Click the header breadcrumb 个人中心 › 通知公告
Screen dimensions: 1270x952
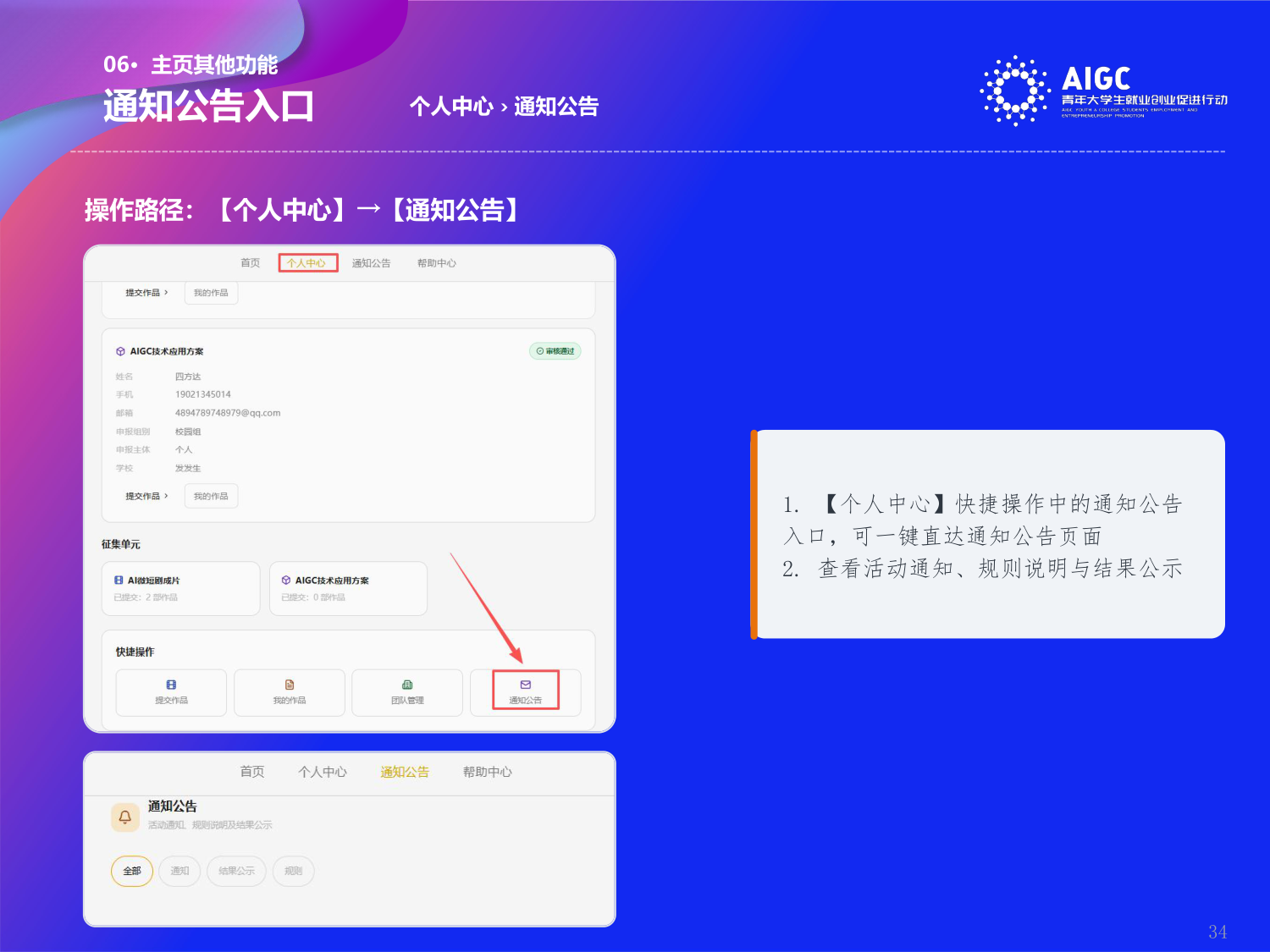coord(505,107)
